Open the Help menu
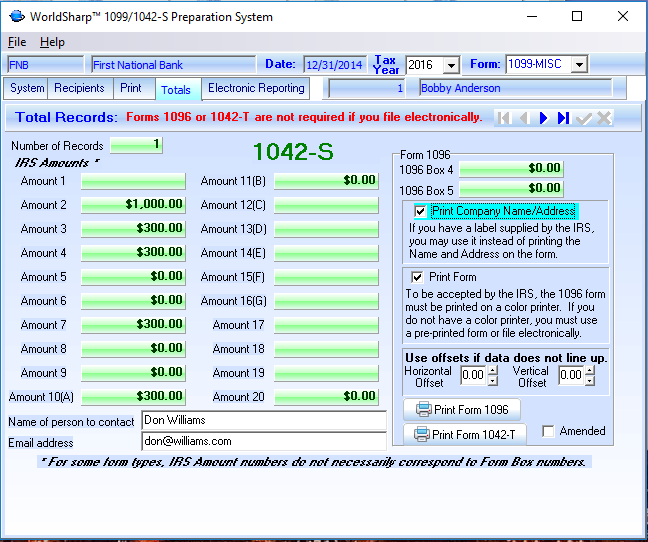Image resolution: width=648 pixels, height=542 pixels. tap(52, 42)
